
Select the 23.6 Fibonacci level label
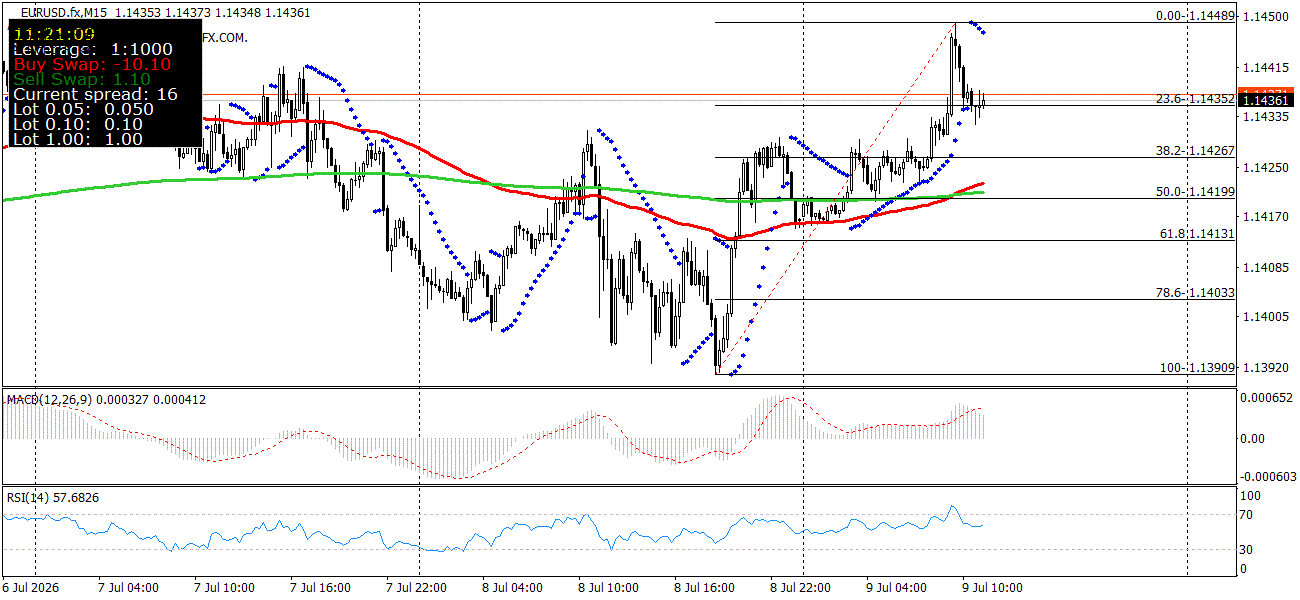1194,99
